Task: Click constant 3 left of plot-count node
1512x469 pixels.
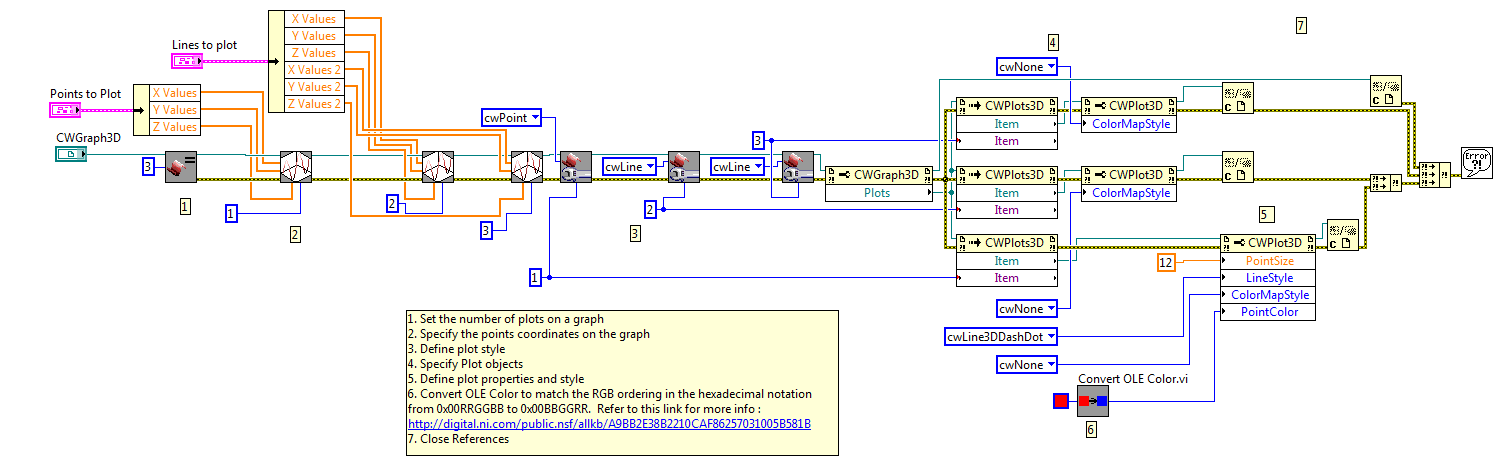Action: point(148,167)
